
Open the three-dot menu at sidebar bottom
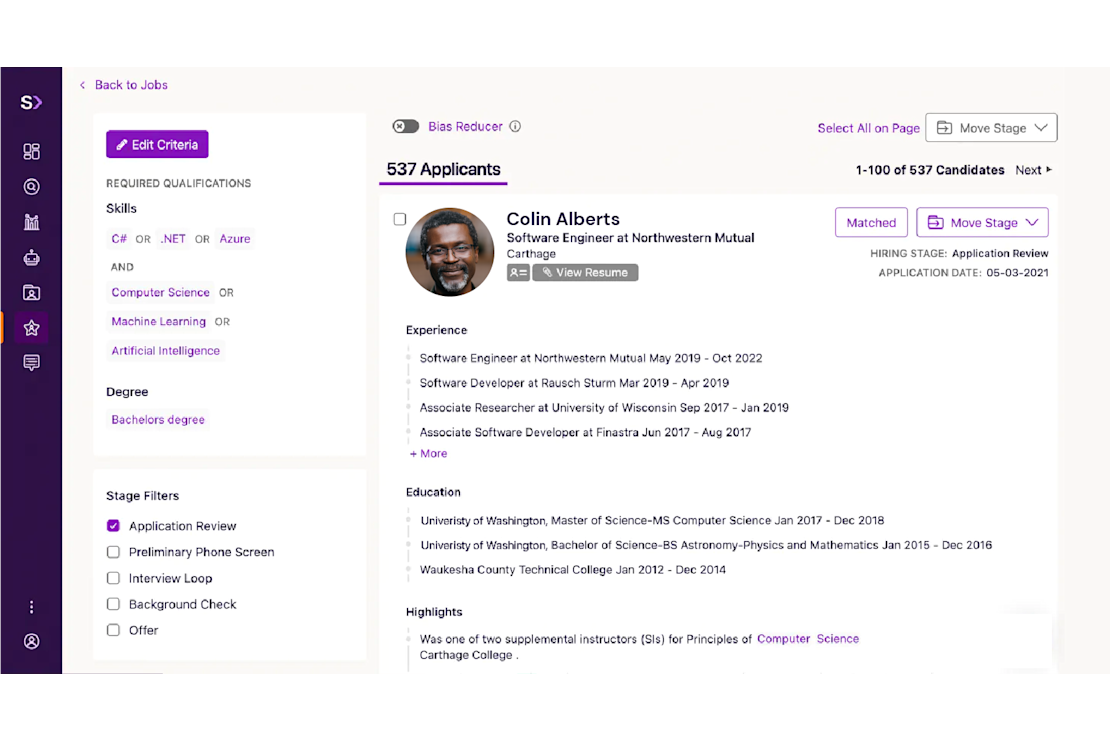click(x=31, y=607)
